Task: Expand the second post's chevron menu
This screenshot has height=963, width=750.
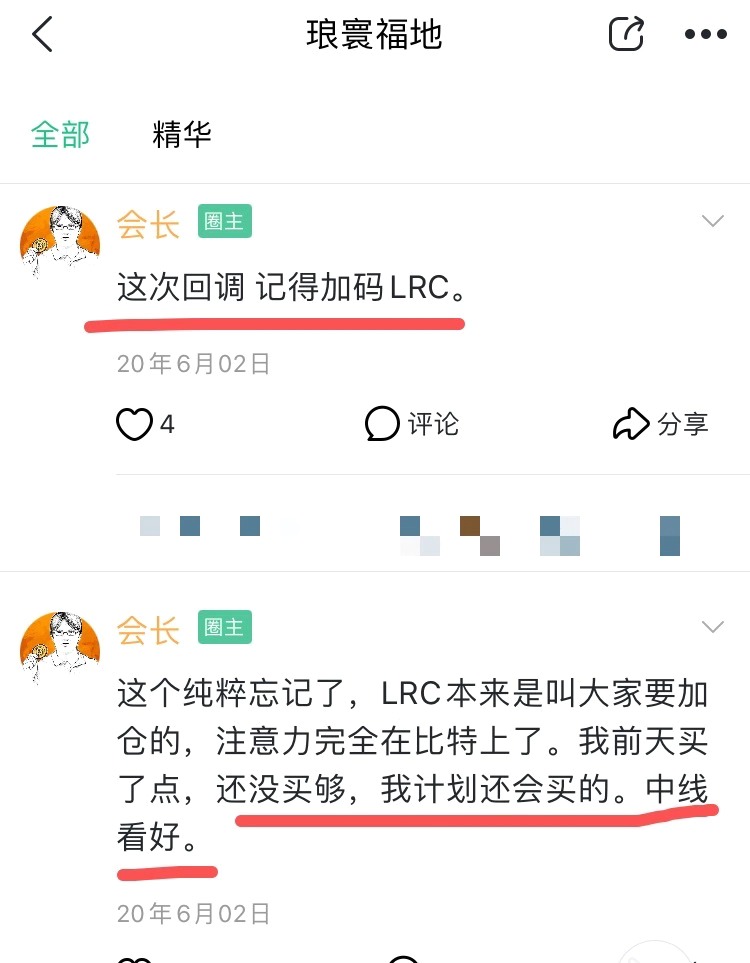Action: click(x=713, y=626)
